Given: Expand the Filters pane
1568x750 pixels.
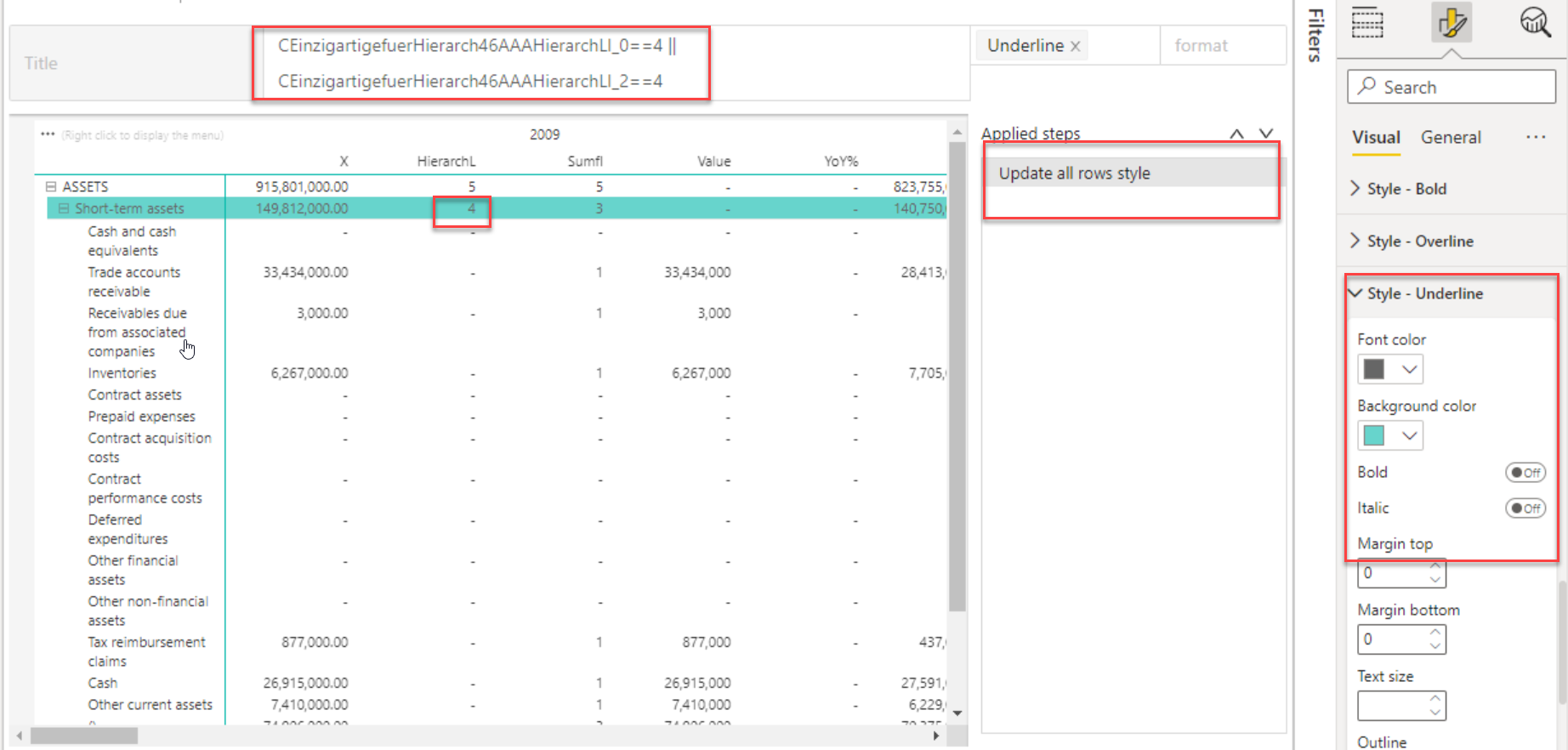Looking at the screenshot, I should [x=1315, y=36].
